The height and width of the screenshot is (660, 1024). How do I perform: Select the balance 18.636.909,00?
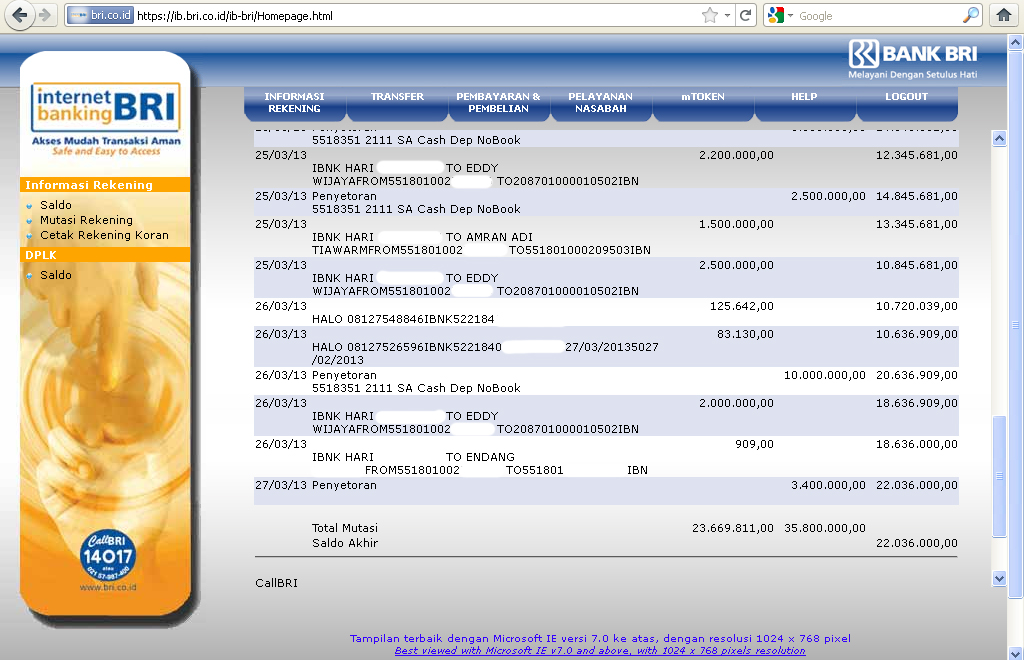point(917,403)
